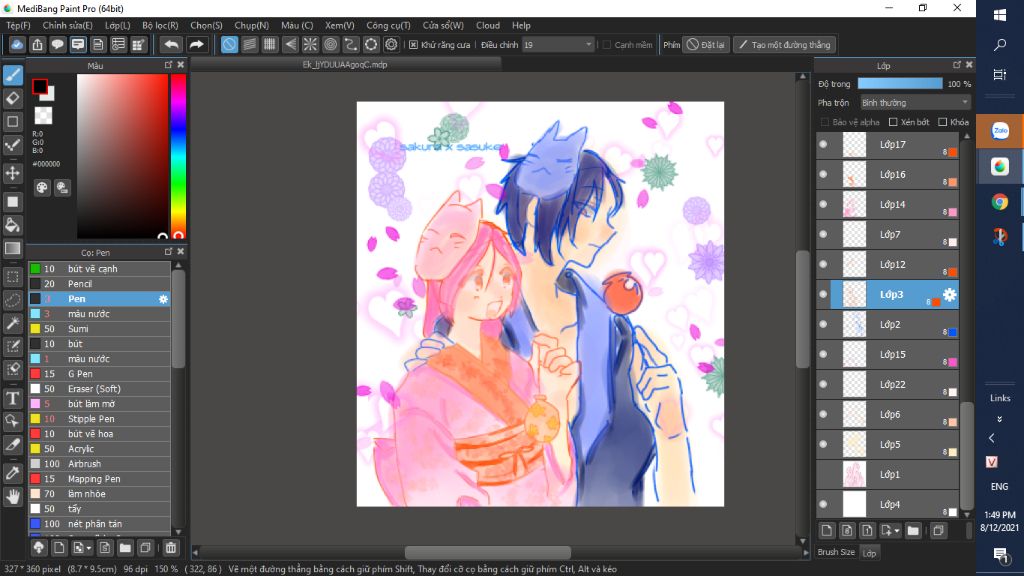The height and width of the screenshot is (576, 1024).
Task: Select the Sumi brush
Action: click(x=99, y=329)
